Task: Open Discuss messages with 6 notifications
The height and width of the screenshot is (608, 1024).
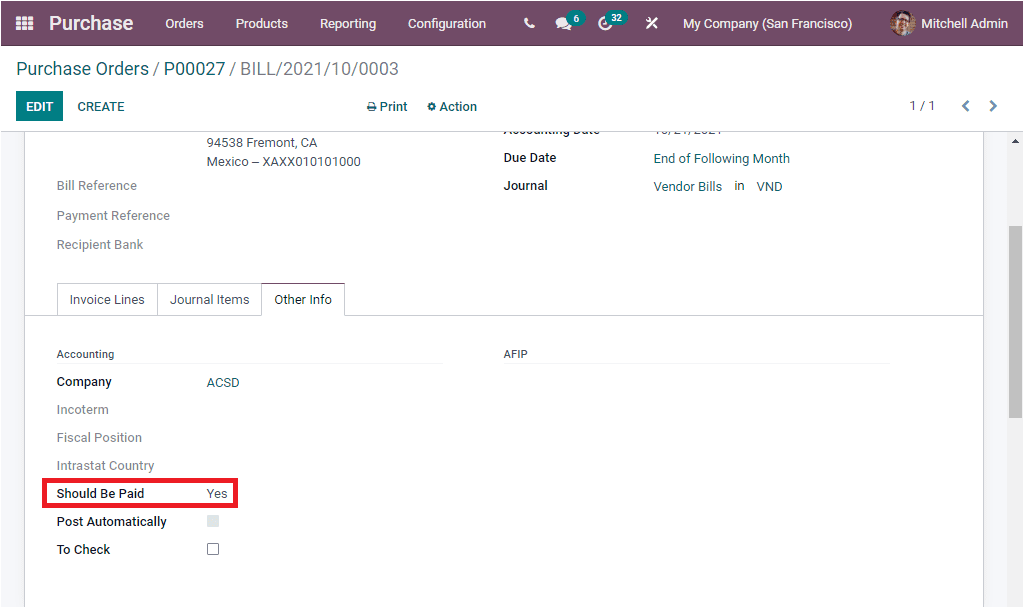Action: click(564, 22)
